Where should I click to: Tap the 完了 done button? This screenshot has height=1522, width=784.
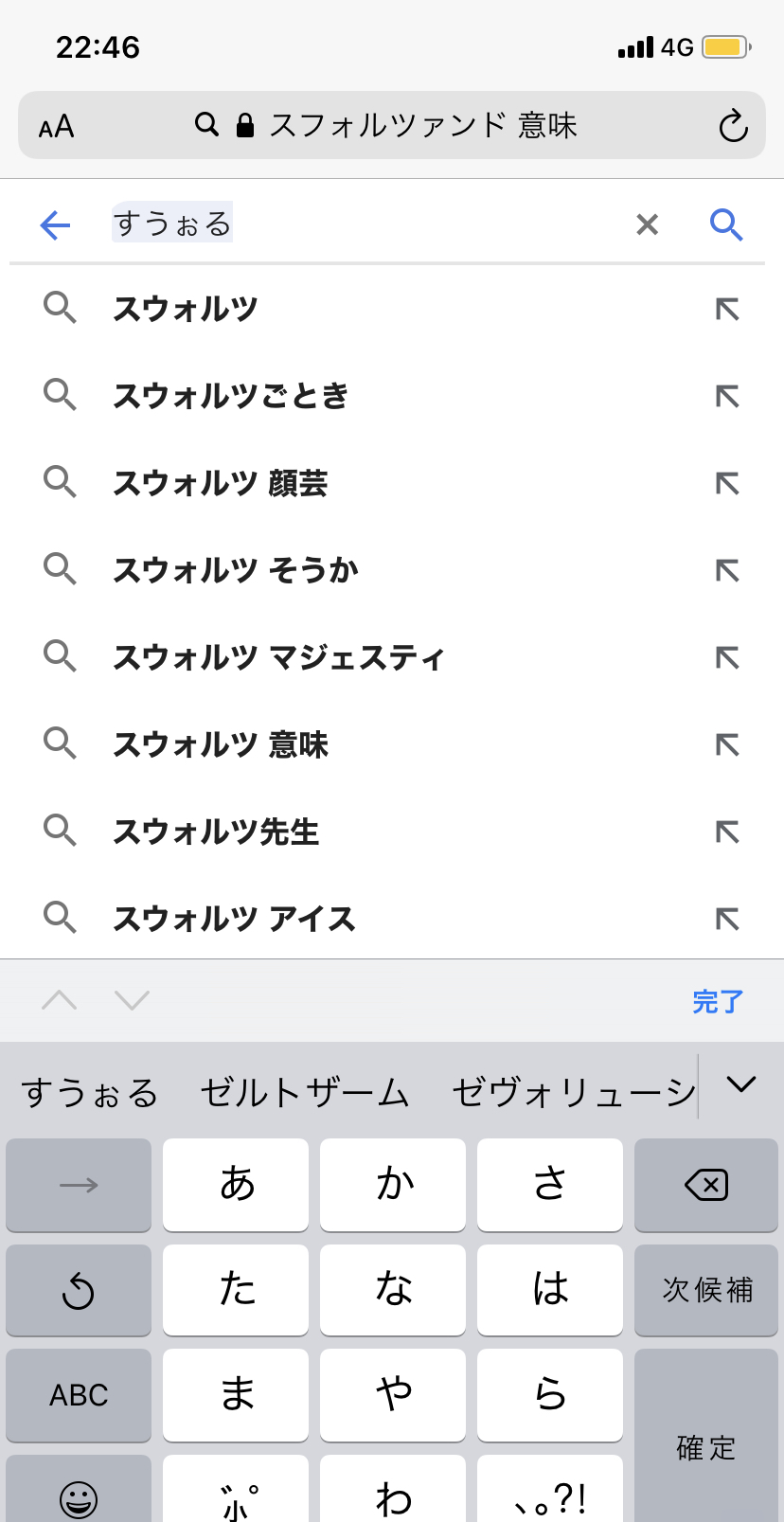tap(717, 1001)
